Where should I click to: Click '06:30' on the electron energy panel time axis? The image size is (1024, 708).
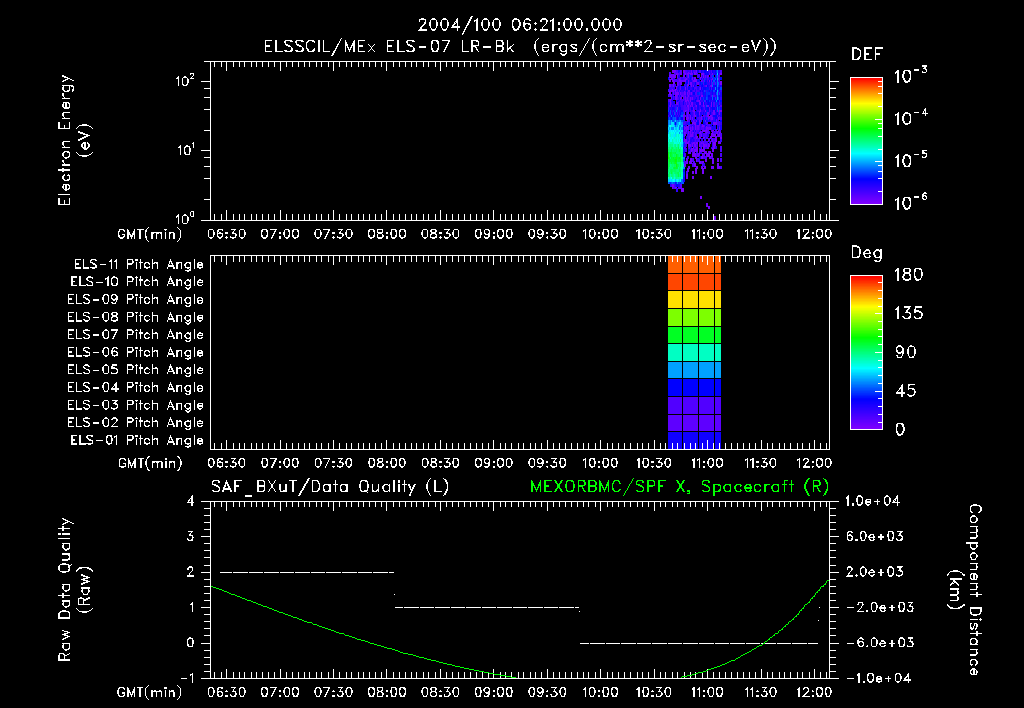pyautogui.click(x=227, y=234)
